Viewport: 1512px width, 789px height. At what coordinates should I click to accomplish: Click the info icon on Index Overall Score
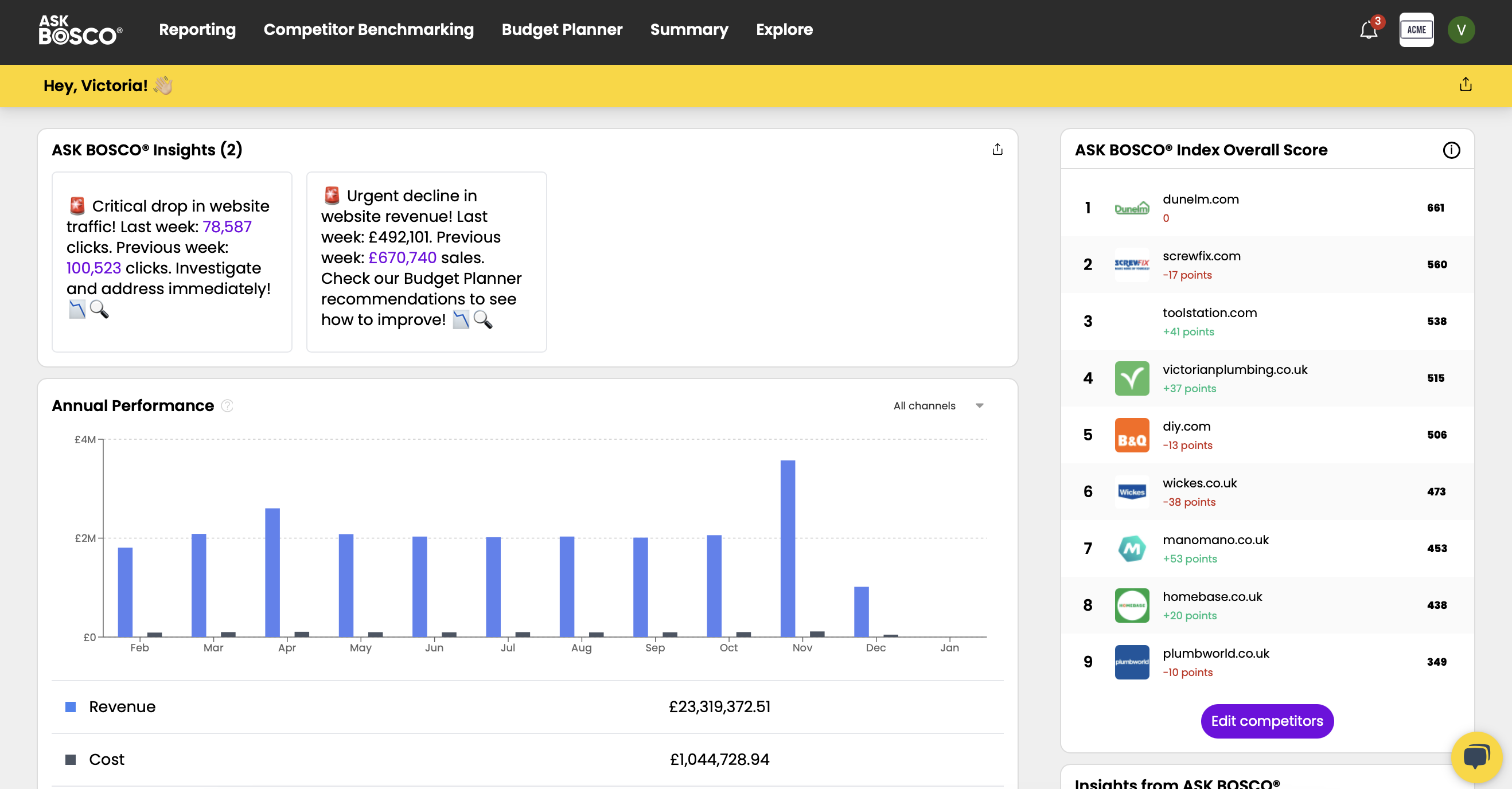coord(1452,150)
